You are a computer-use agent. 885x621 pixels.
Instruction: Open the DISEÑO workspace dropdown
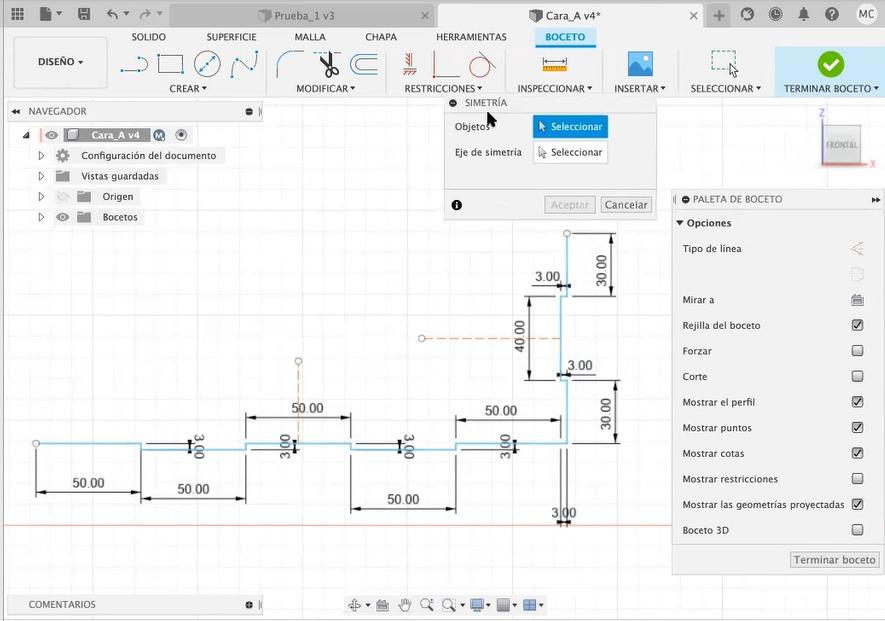point(60,62)
